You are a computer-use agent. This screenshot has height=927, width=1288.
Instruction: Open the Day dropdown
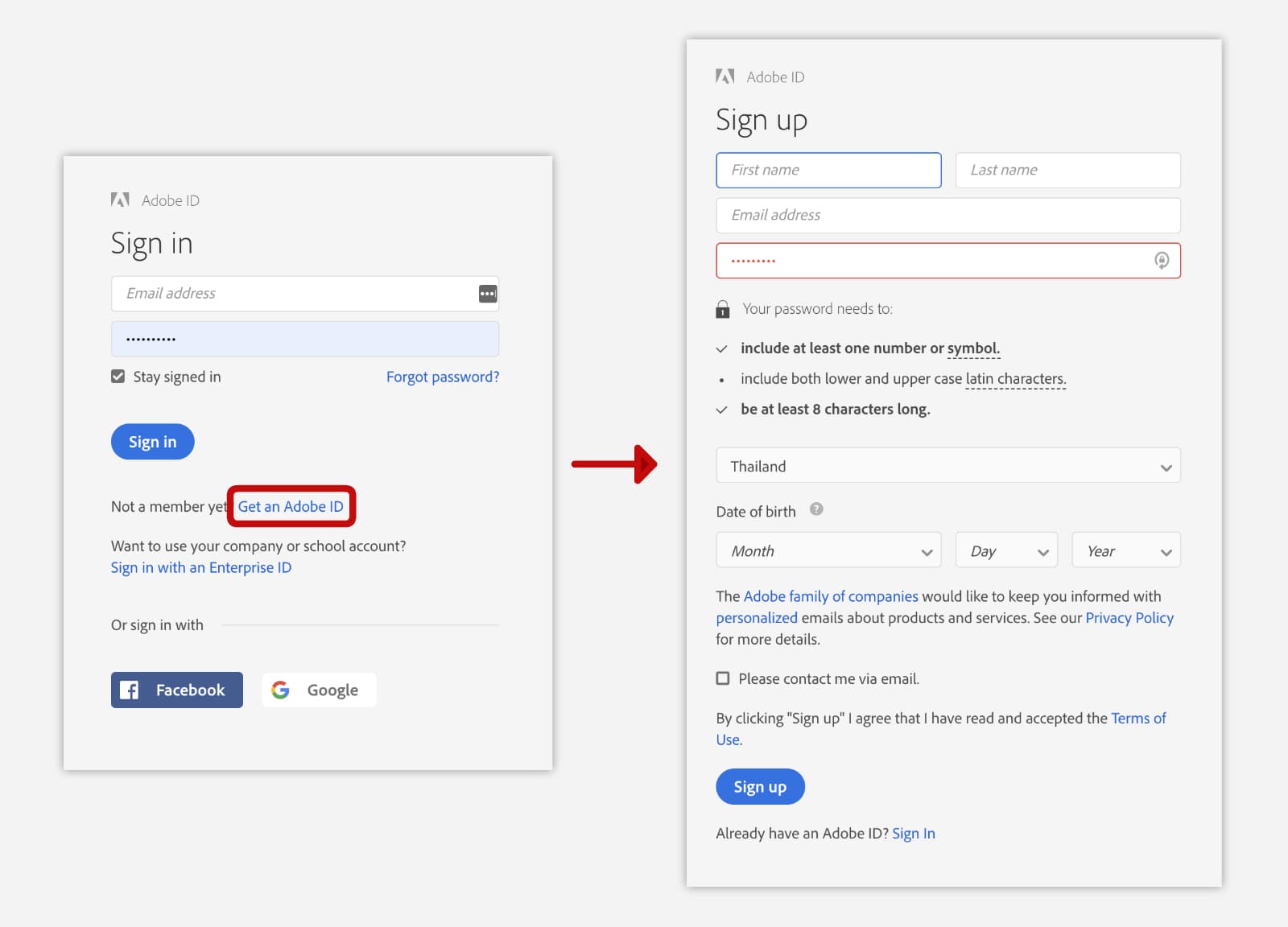tap(1006, 550)
